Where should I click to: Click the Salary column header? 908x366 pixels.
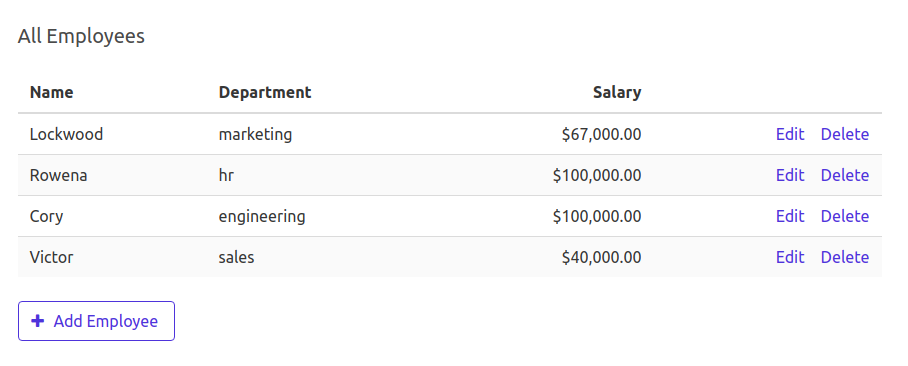click(x=617, y=92)
